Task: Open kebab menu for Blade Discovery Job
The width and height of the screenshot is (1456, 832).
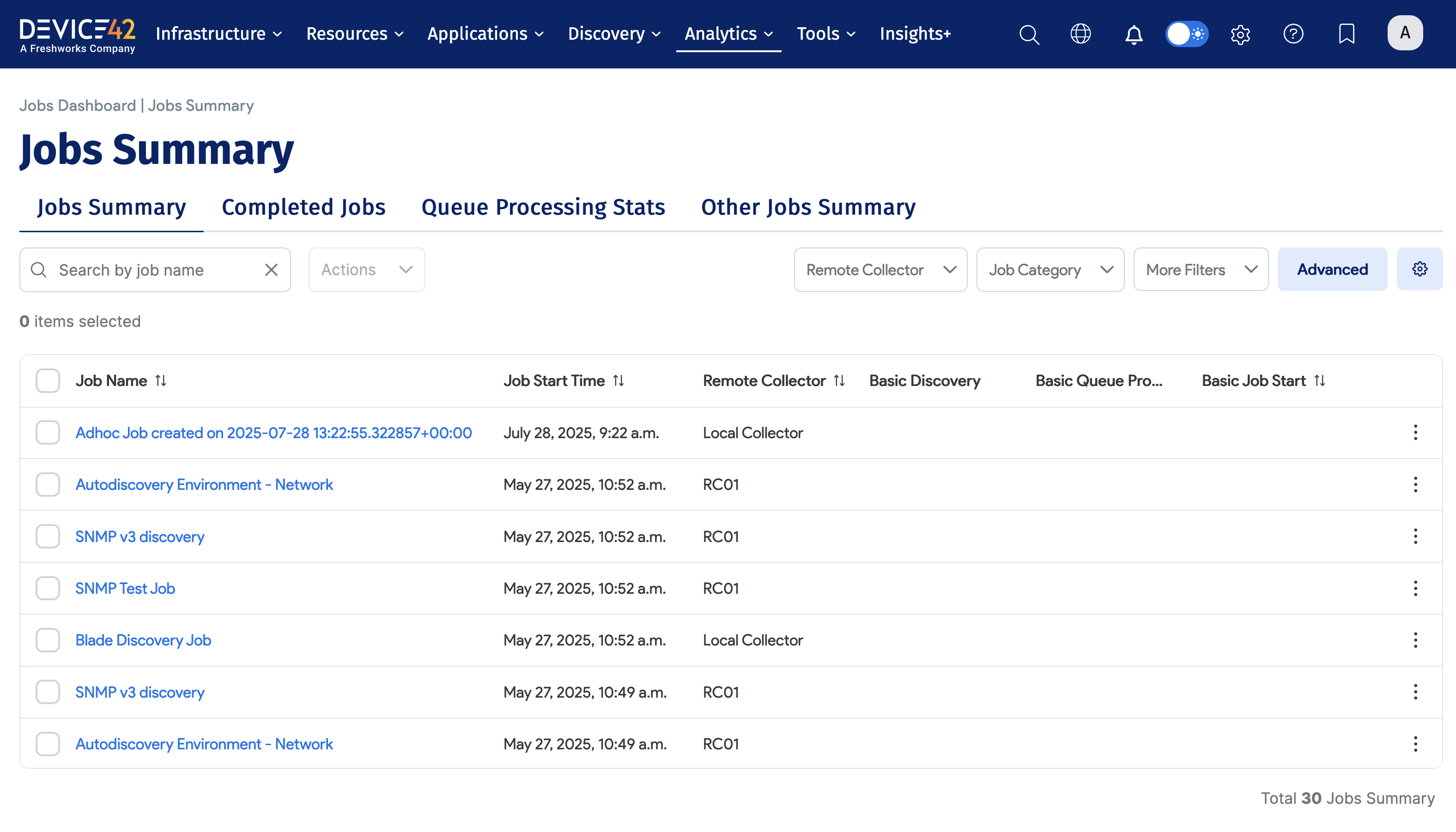Action: (x=1415, y=640)
